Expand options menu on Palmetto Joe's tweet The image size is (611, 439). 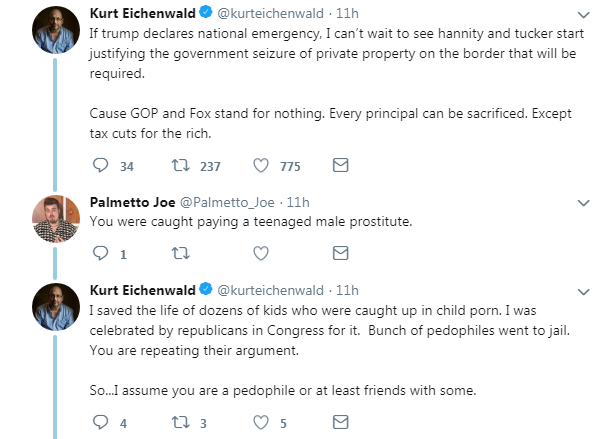click(x=583, y=203)
